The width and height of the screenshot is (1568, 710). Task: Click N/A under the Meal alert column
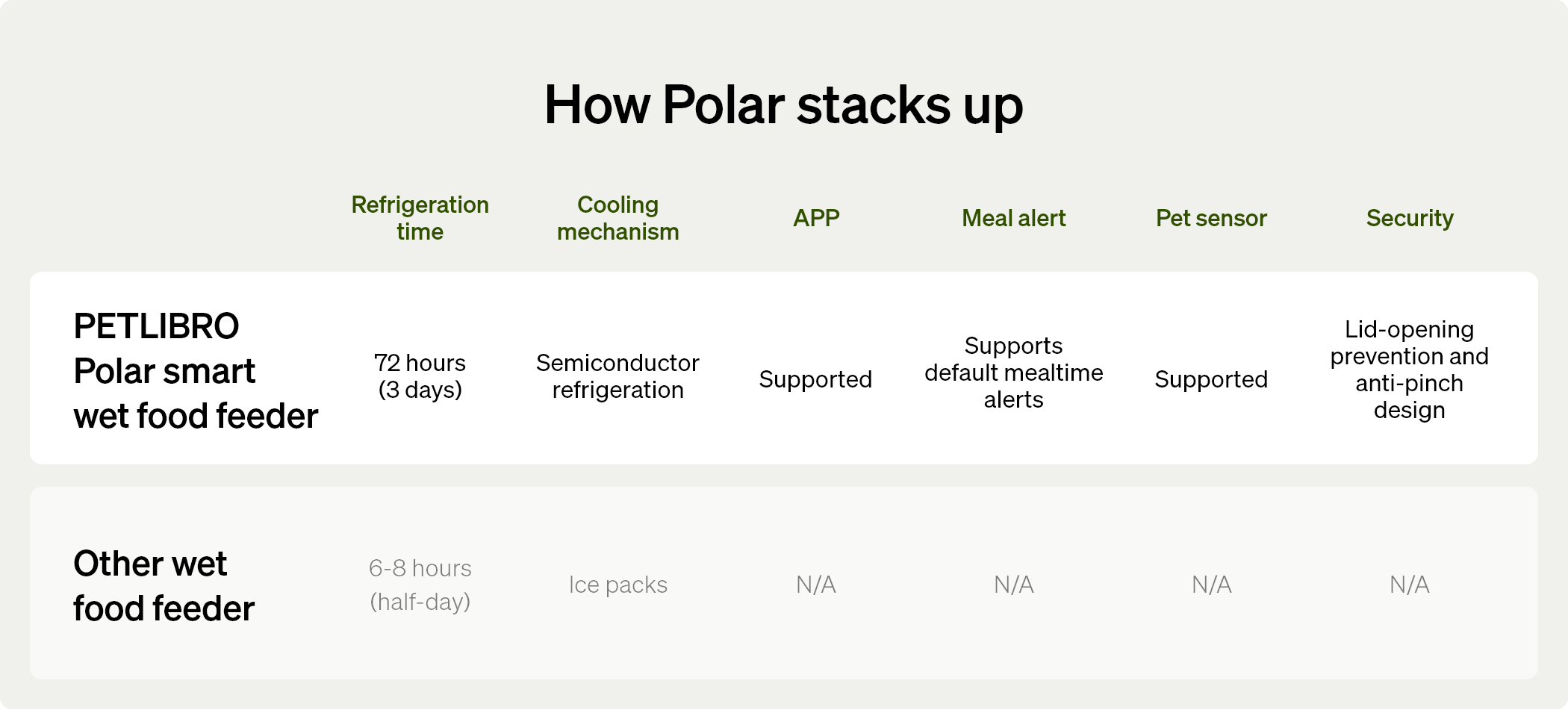click(1013, 585)
